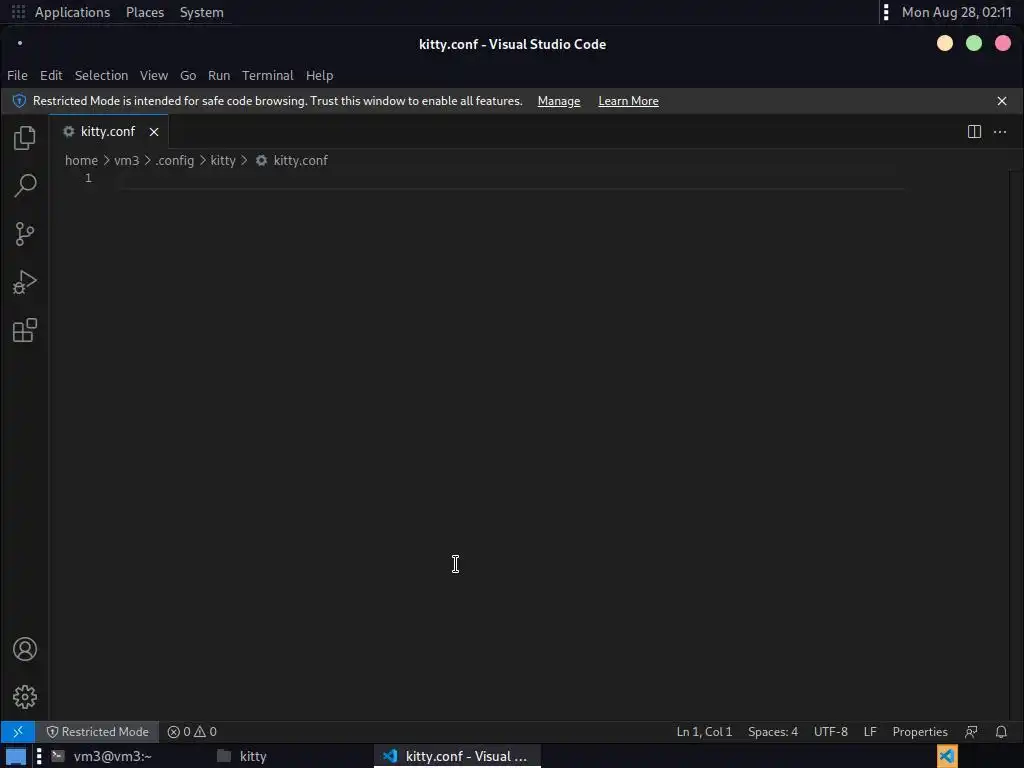This screenshot has width=1024, height=768.
Task: Open the Accounts menu icon
Action: coord(25,649)
